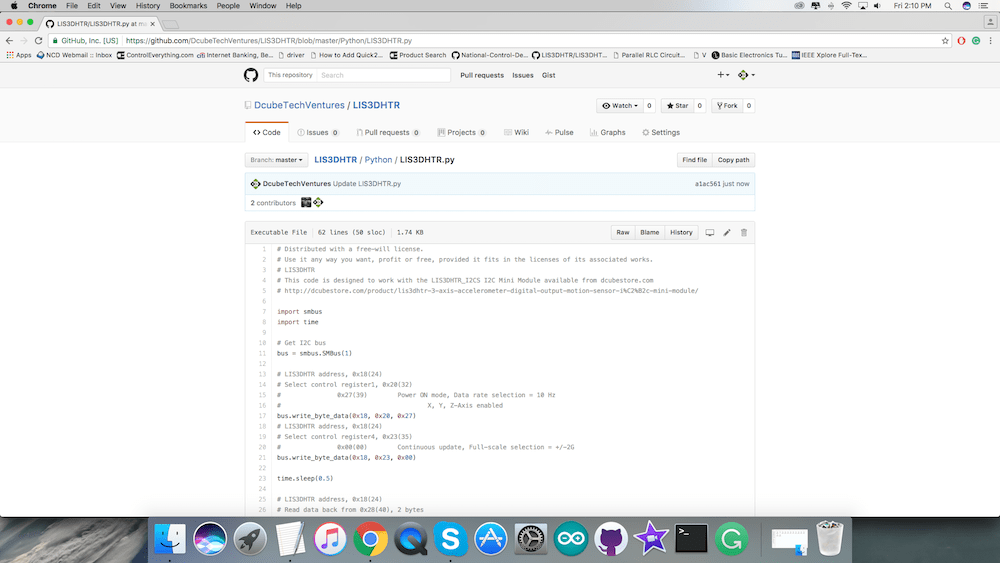Open iTunes music icon in dock
Viewport: 1000px width, 563px height.
click(x=330, y=539)
